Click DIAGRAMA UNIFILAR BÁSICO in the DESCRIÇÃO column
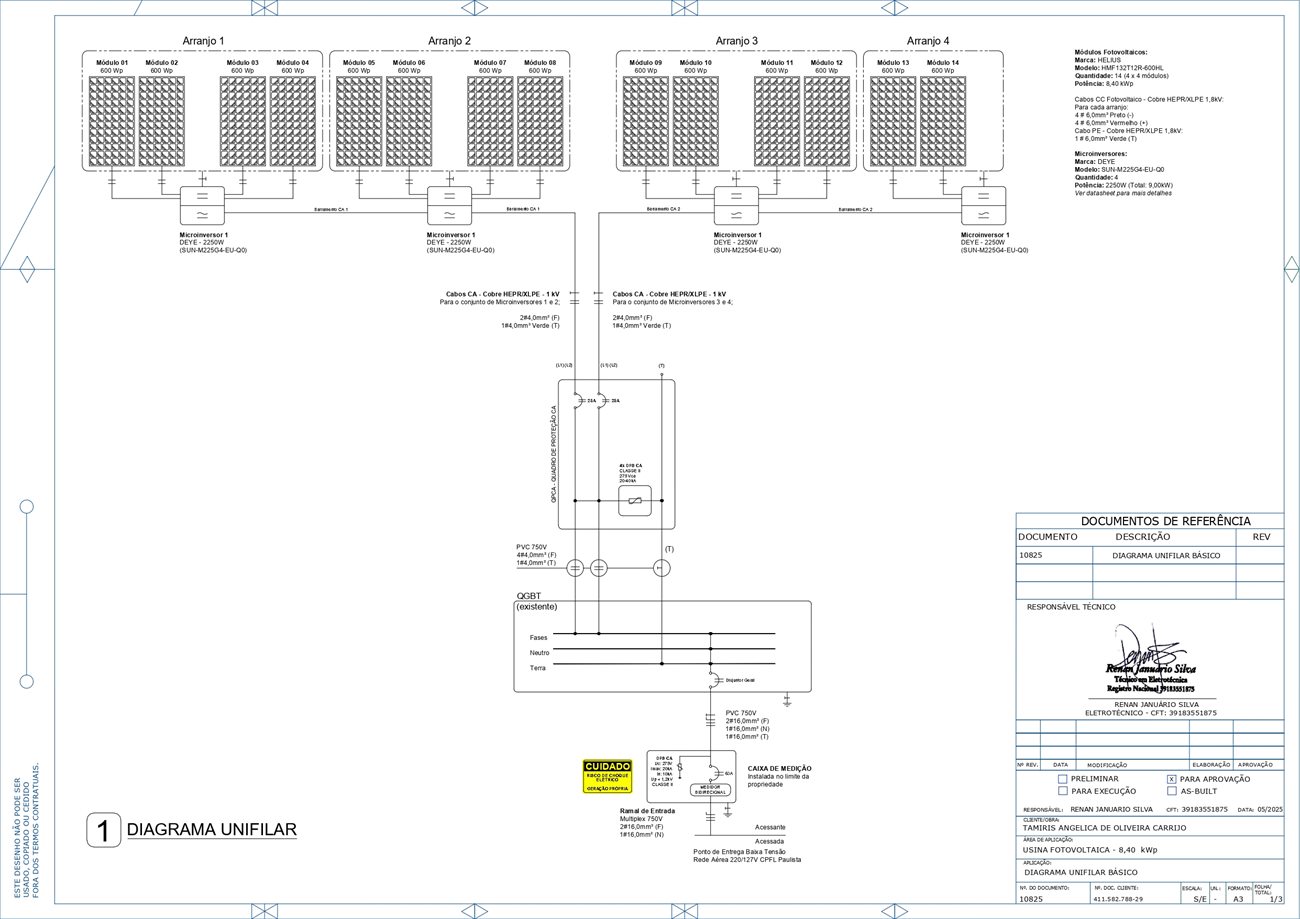The height and width of the screenshot is (919, 1300). click(x=1166, y=555)
